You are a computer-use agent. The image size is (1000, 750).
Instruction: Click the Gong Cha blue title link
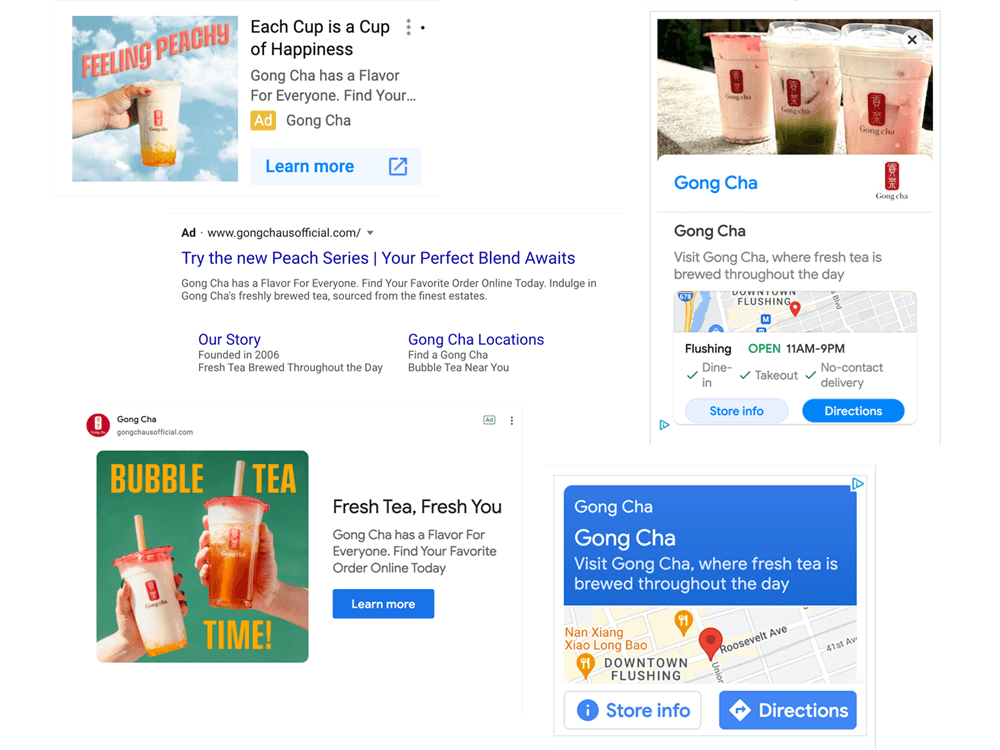coord(716,183)
